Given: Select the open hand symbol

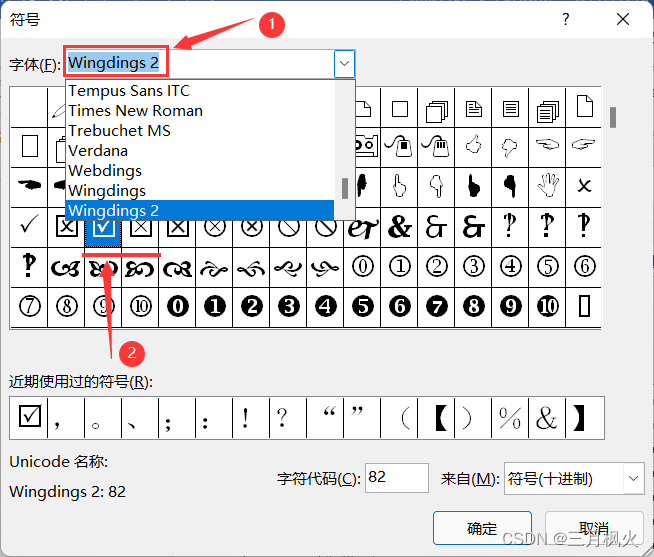Looking at the screenshot, I should point(547,186).
